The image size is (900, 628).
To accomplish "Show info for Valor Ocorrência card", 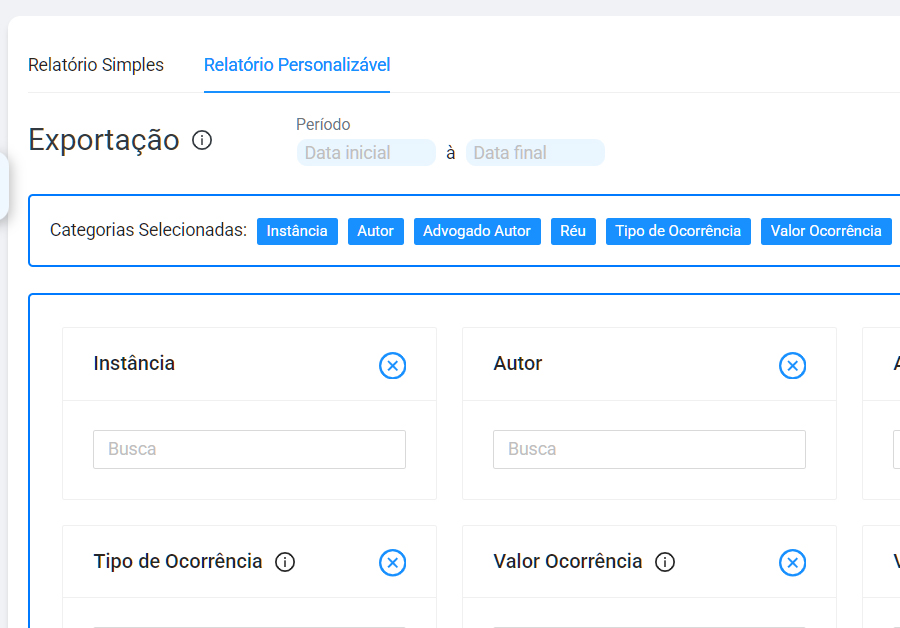I will [x=665, y=562].
